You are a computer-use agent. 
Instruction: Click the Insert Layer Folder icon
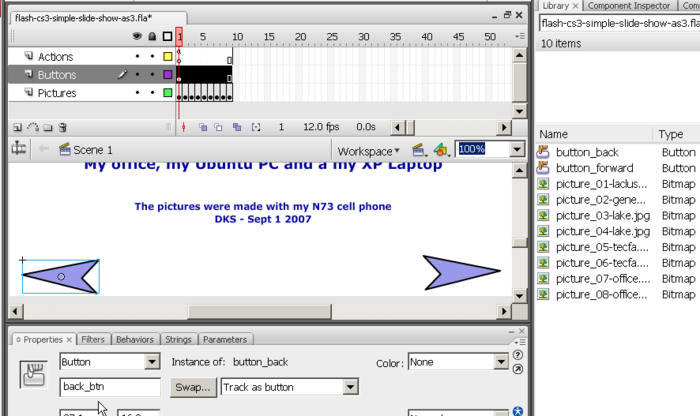pos(47,127)
